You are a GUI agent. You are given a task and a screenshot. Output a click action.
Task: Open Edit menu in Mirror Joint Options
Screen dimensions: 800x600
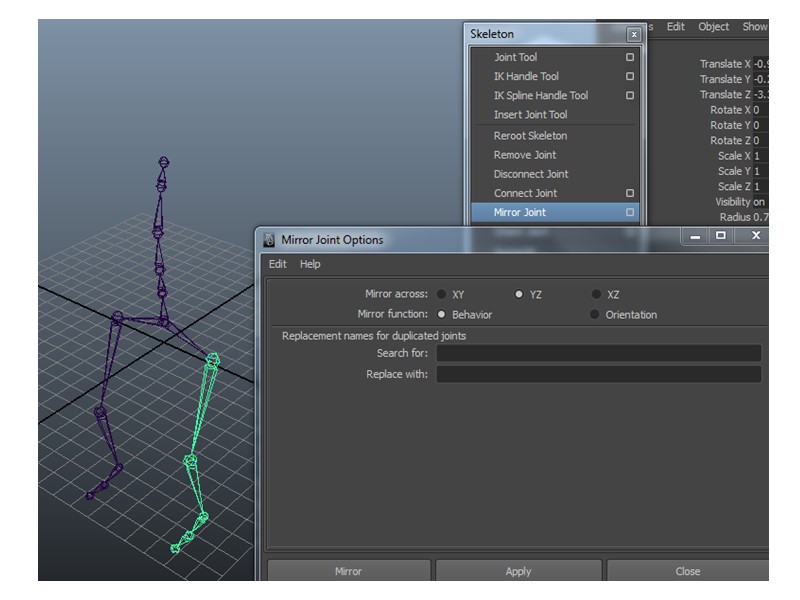278,264
